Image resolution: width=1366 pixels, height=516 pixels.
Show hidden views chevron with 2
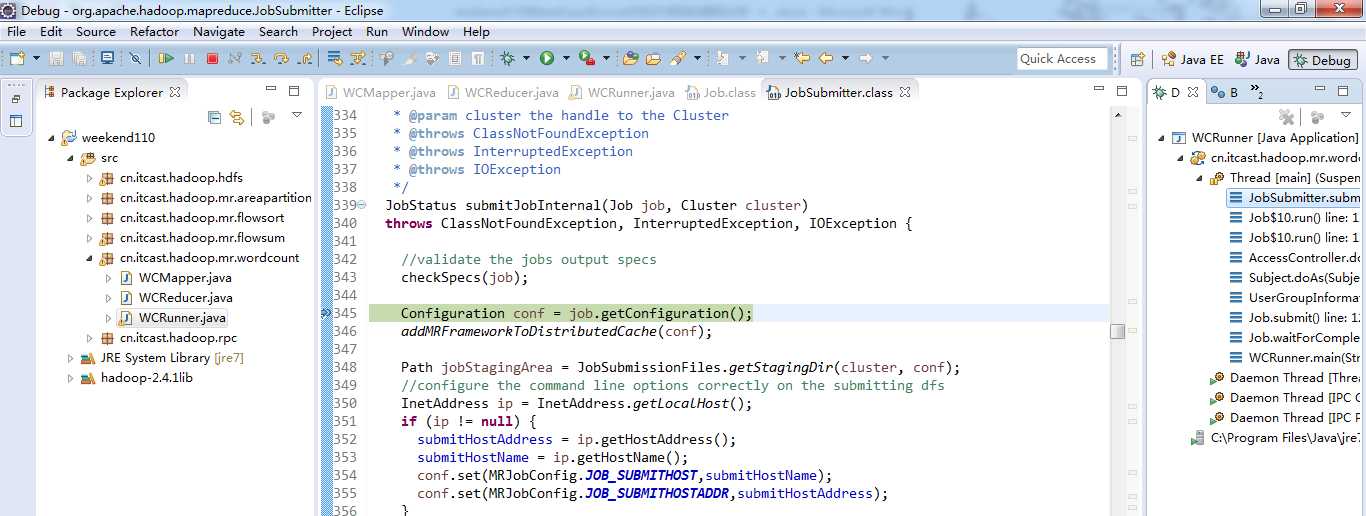1257,93
